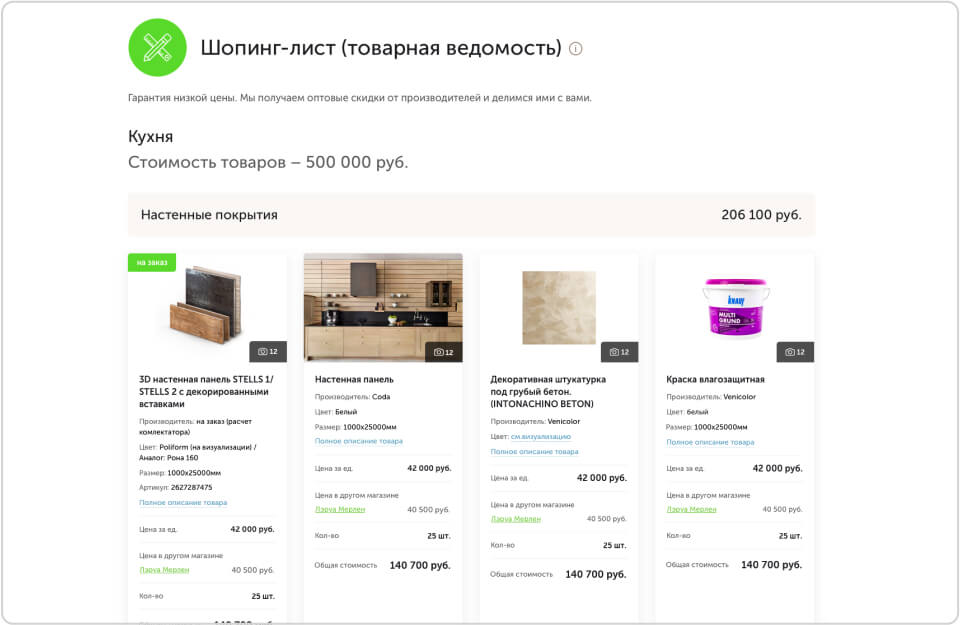Screen dimensions: 960x625
Task: Click the beige plaster texture swatch
Action: point(558,307)
